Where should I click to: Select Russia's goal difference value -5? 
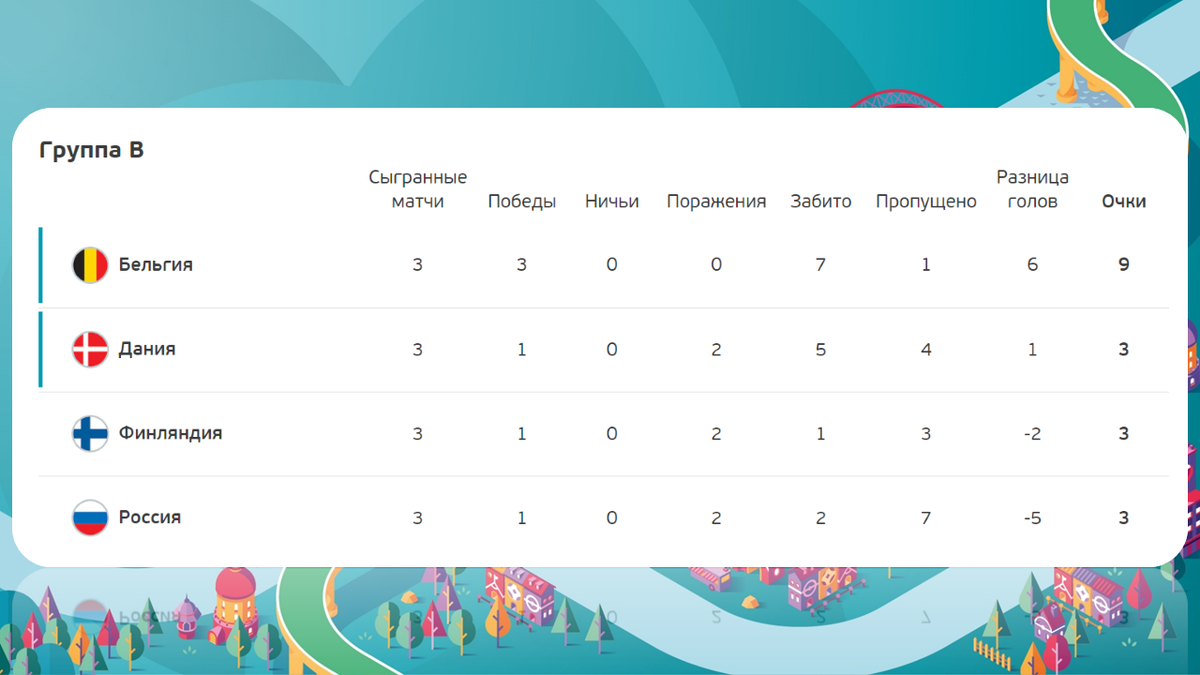click(1032, 517)
